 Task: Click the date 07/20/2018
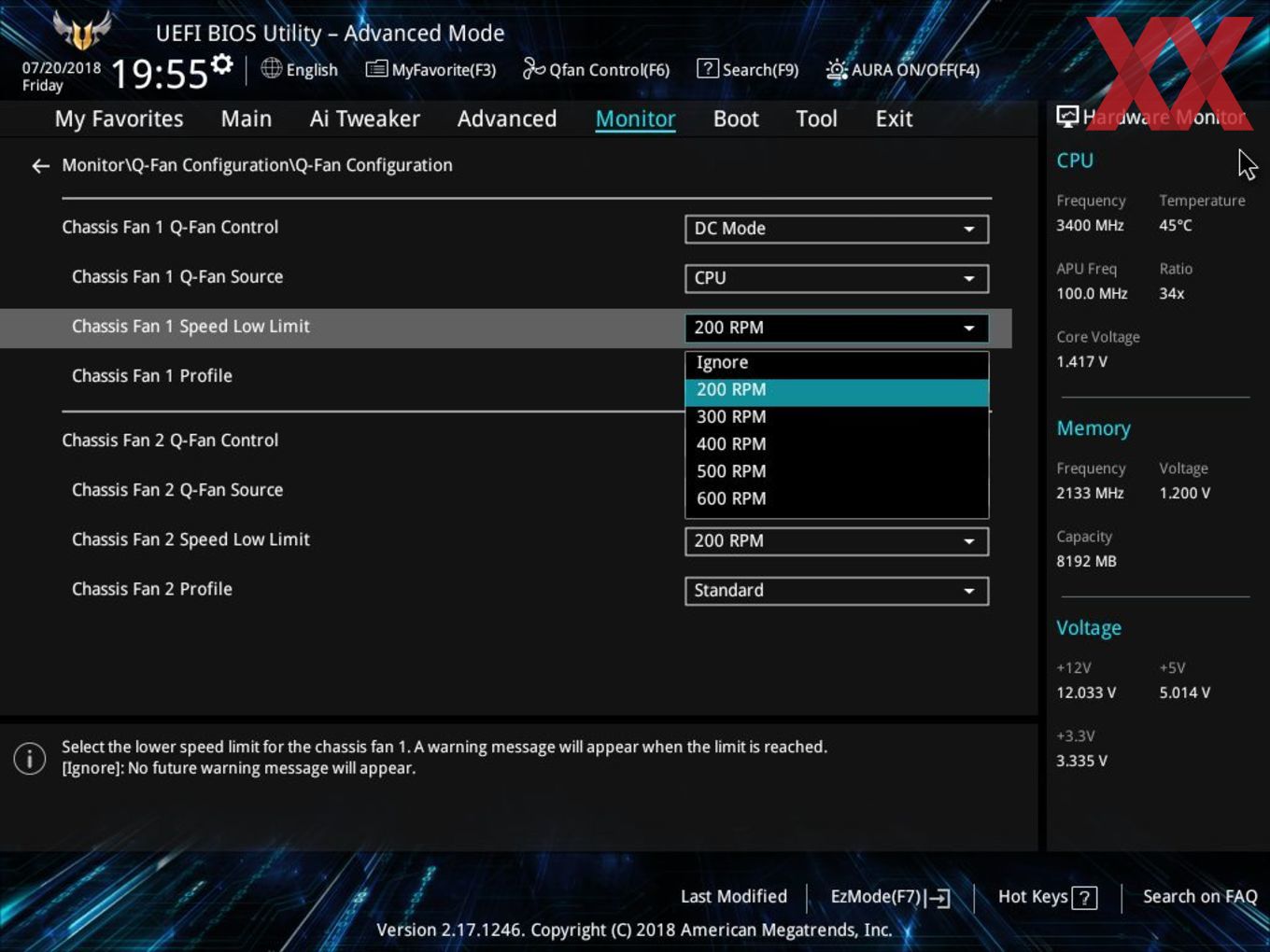point(62,68)
